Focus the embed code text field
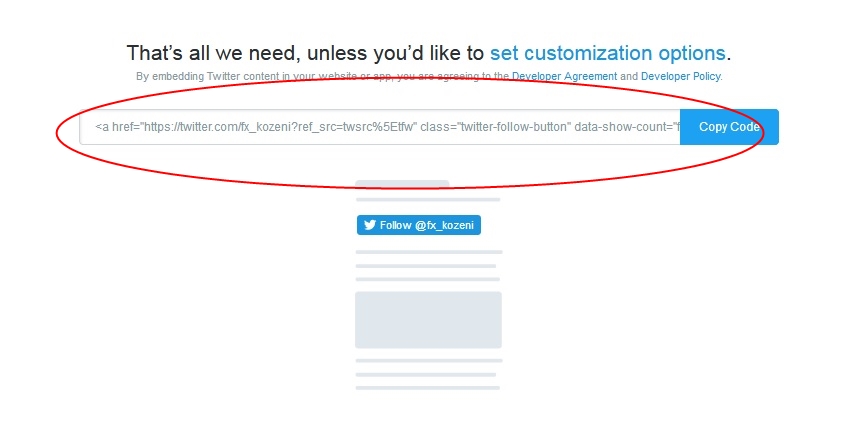 [x=380, y=127]
